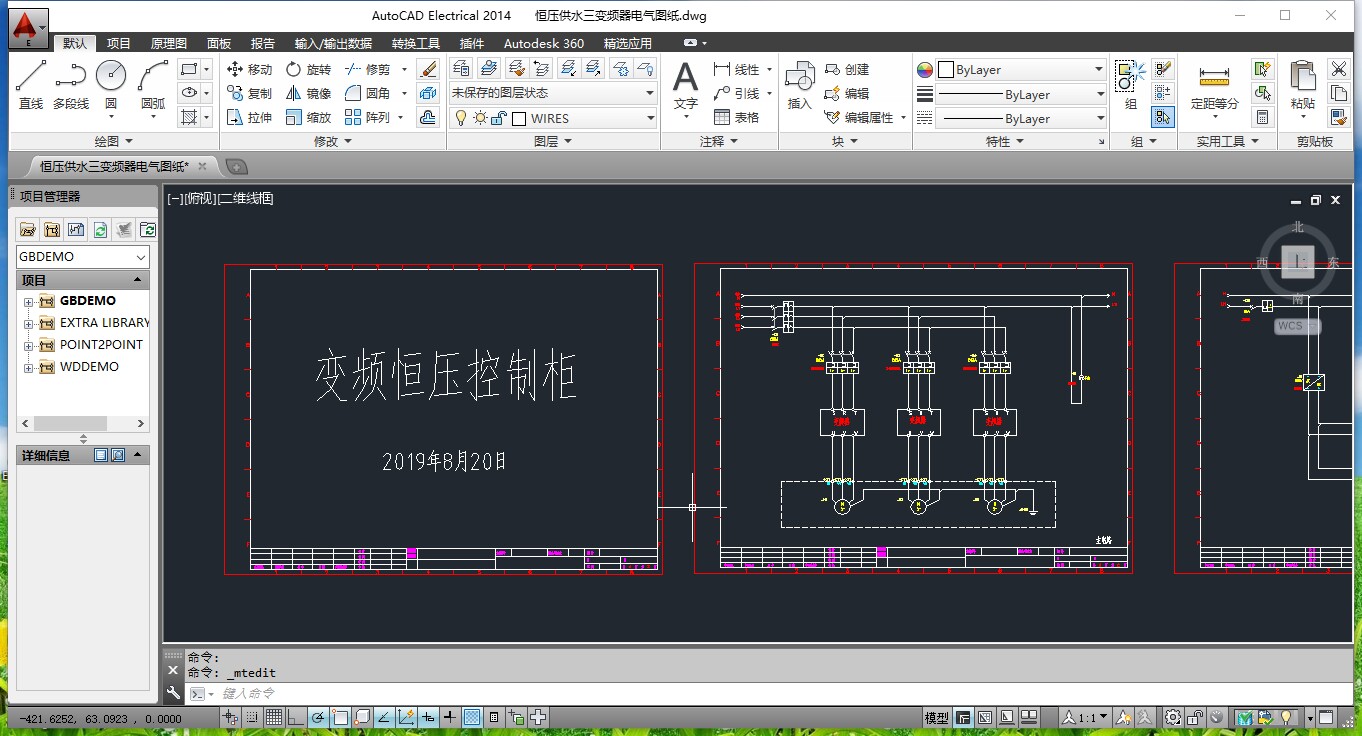Insert a 表格 table
Screen dimensions: 1362x736
(x=737, y=117)
